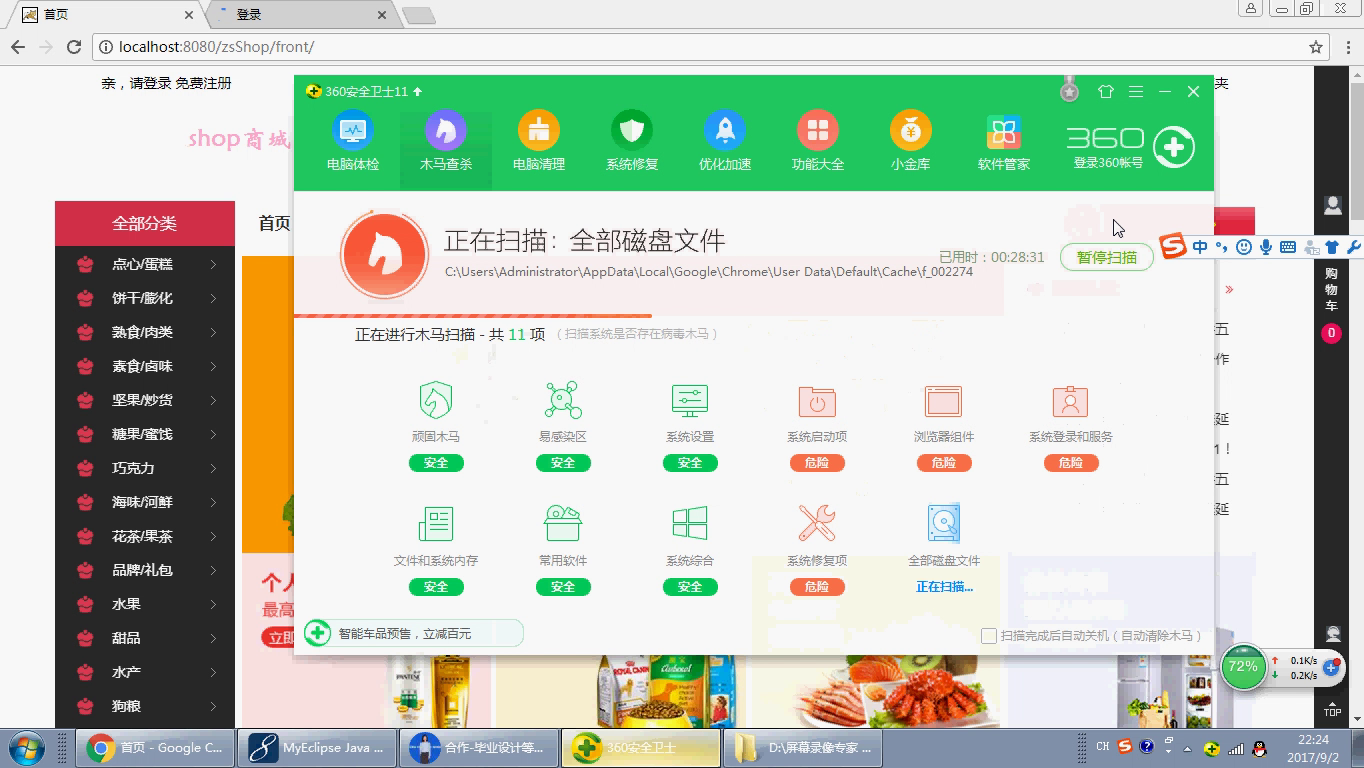The image size is (1364, 768).
Task: Open the 系统修复 shield icon
Action: [632, 131]
